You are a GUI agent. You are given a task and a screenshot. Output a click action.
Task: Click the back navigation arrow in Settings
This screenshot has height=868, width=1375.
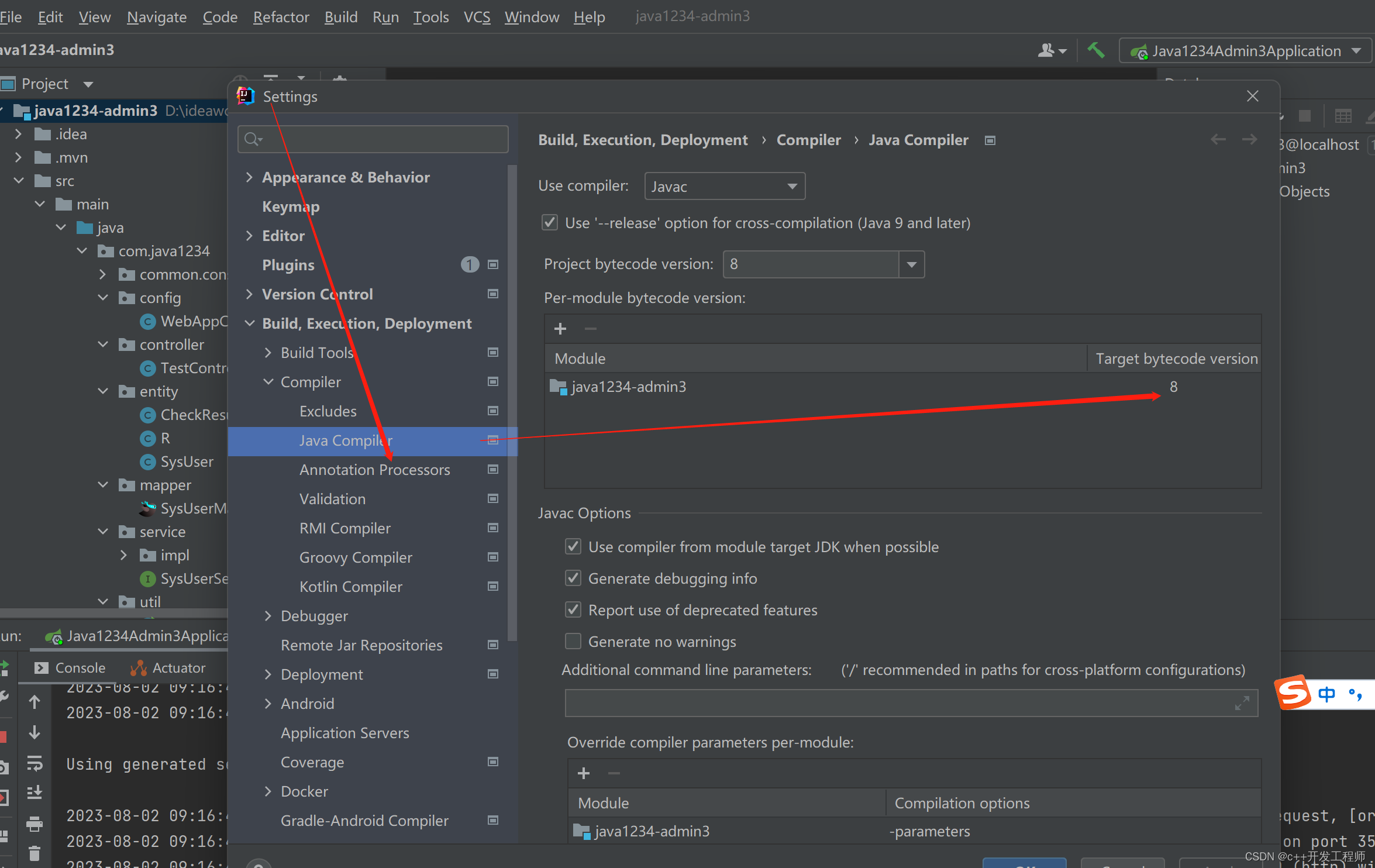(x=1218, y=139)
